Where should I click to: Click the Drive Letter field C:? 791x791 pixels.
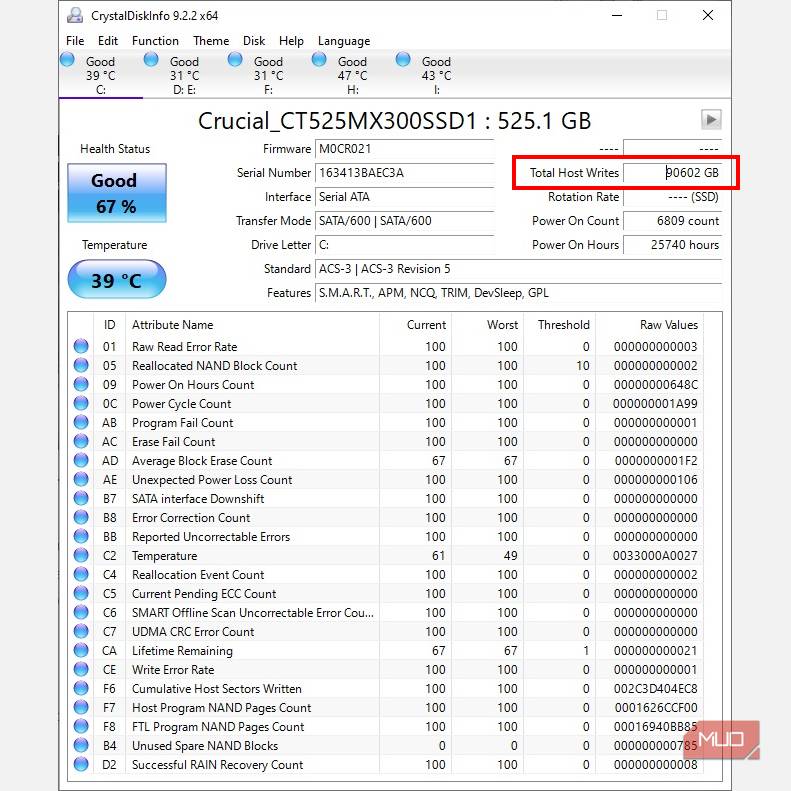point(404,245)
